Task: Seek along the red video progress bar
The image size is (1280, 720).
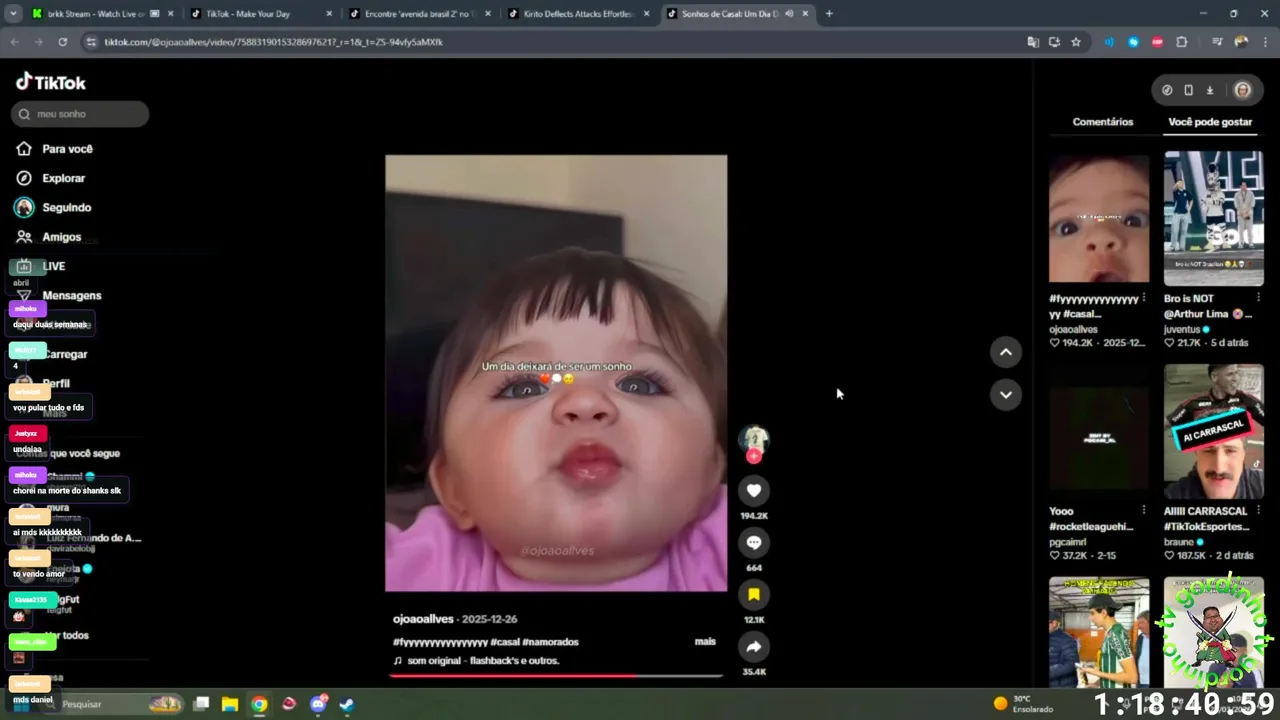Action: 556,676
